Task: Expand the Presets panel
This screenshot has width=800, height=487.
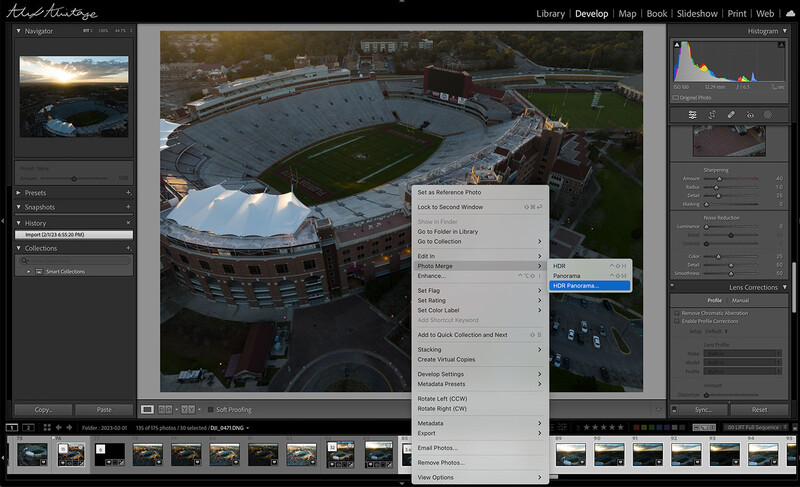Action: (x=18, y=193)
